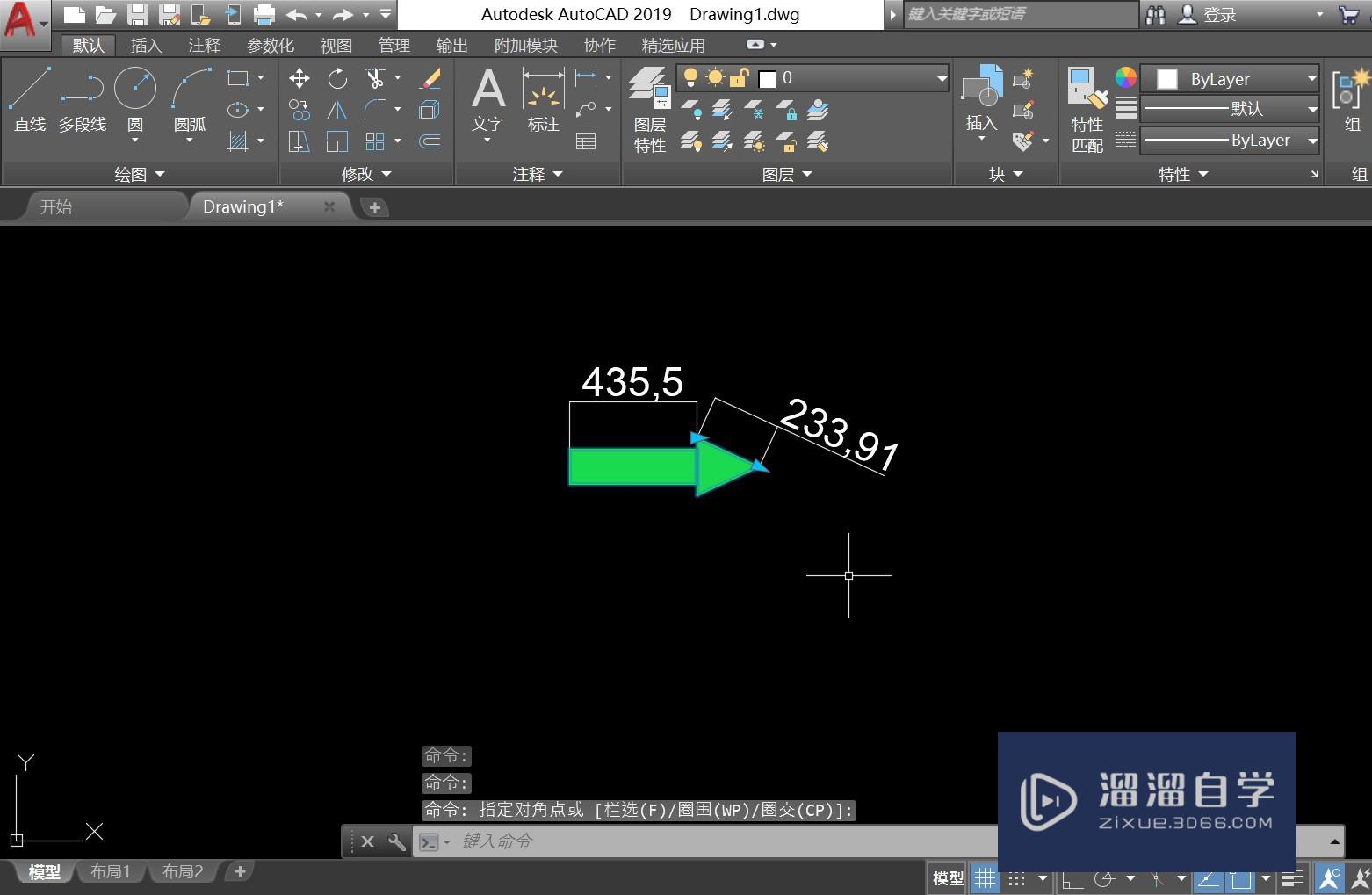Select the Mirror tool icon

click(337, 111)
